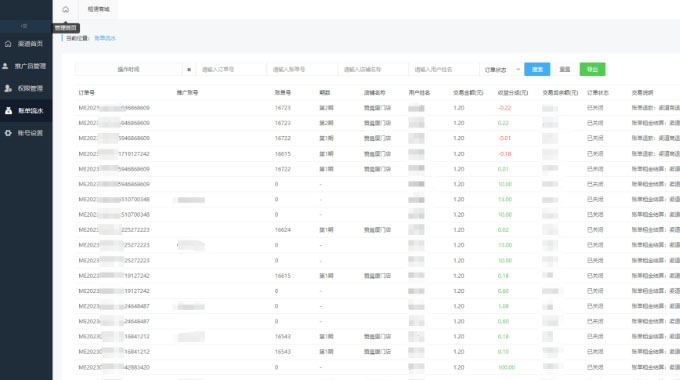Click bill number 16624 in the table
The height and width of the screenshot is (380, 680).
tap(283, 230)
